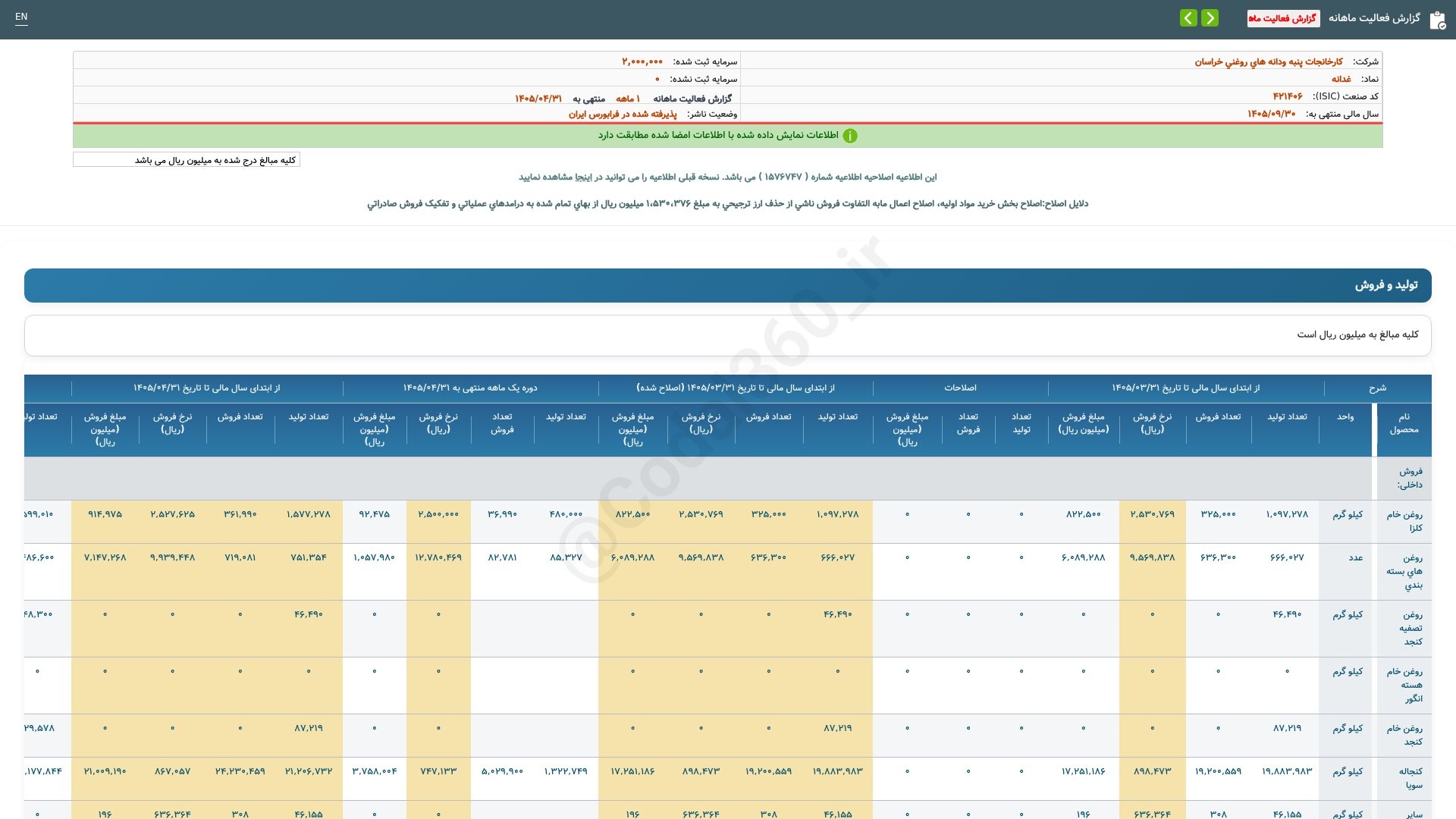Click the cell value ۳,۷۵۸,۰۰۴
Image resolution: width=1456 pixels, height=819 pixels.
[x=375, y=771]
